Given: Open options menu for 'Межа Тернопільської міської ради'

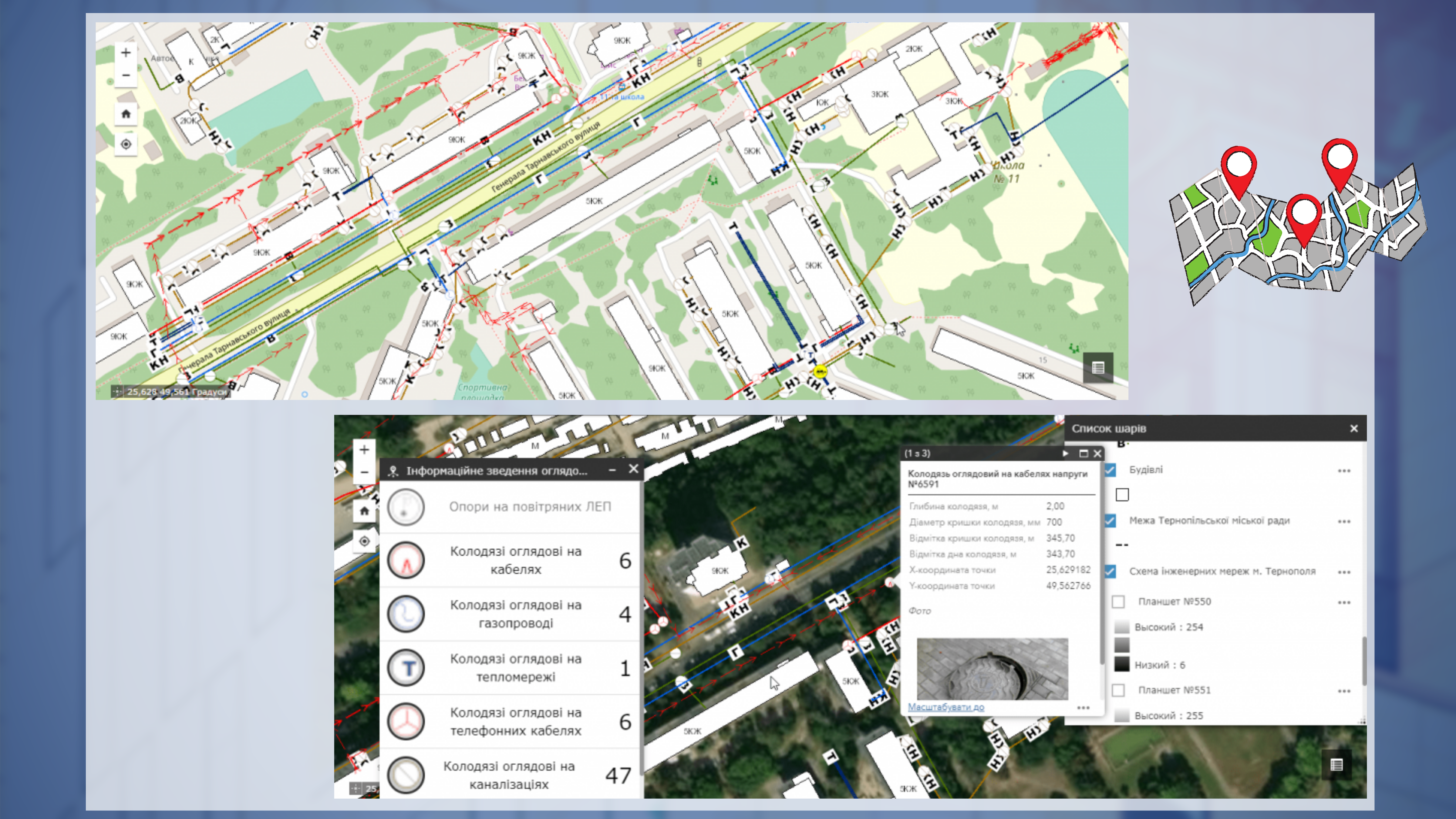Looking at the screenshot, I should pyautogui.click(x=1344, y=522).
